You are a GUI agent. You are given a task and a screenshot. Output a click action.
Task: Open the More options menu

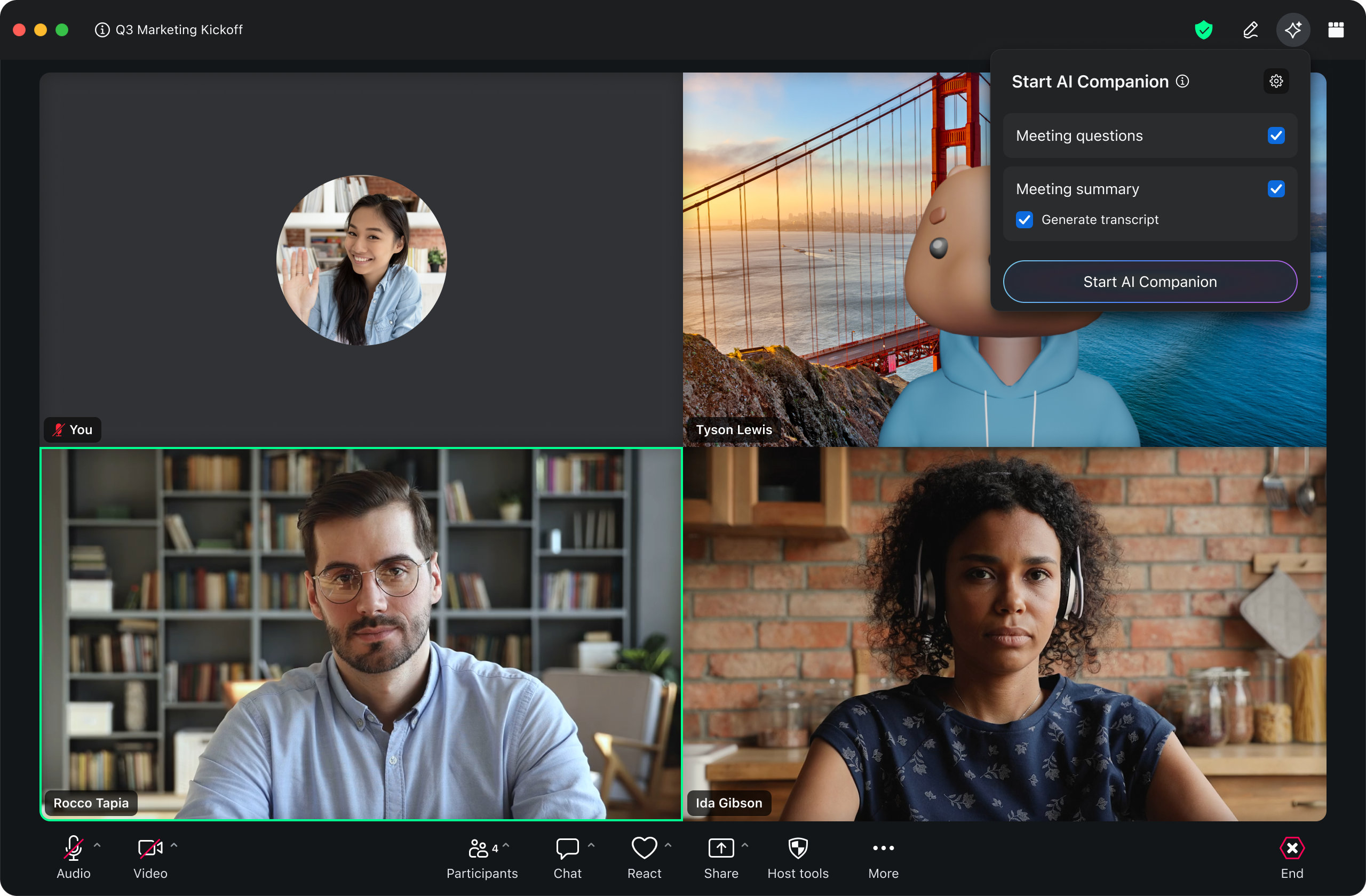[x=883, y=848]
